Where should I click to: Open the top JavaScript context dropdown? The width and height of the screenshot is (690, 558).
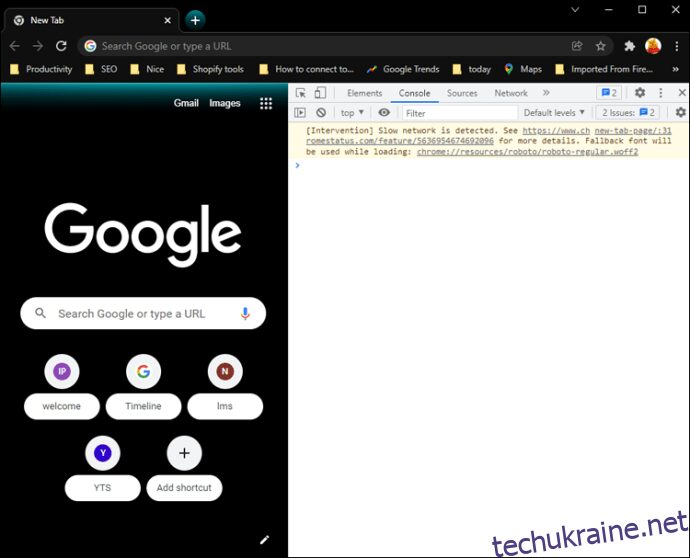[x=352, y=113]
